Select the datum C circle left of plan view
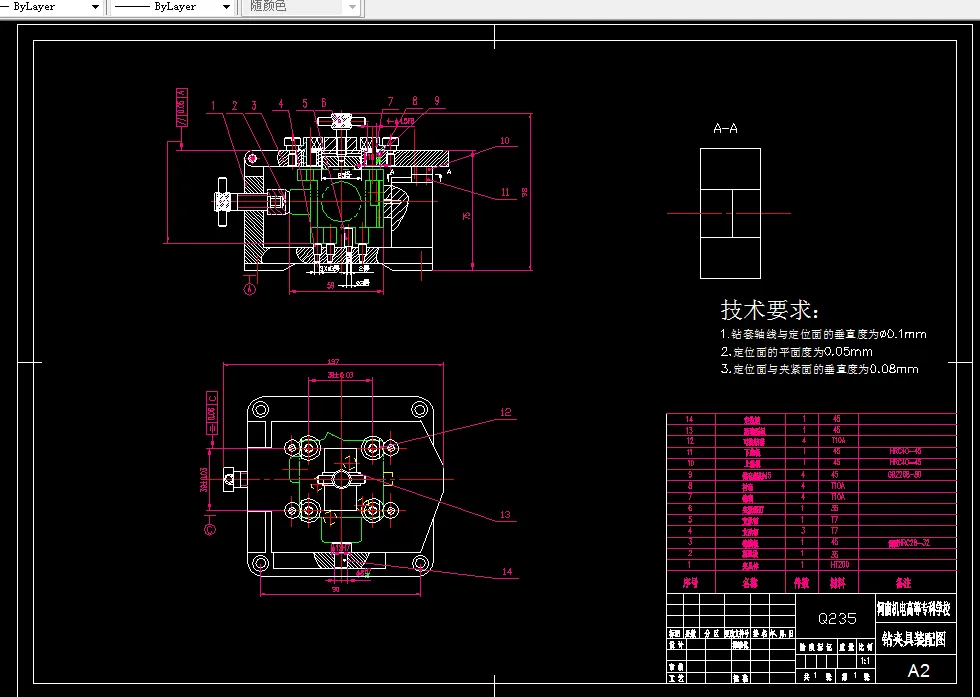This screenshot has height=697, width=980. 210,529
